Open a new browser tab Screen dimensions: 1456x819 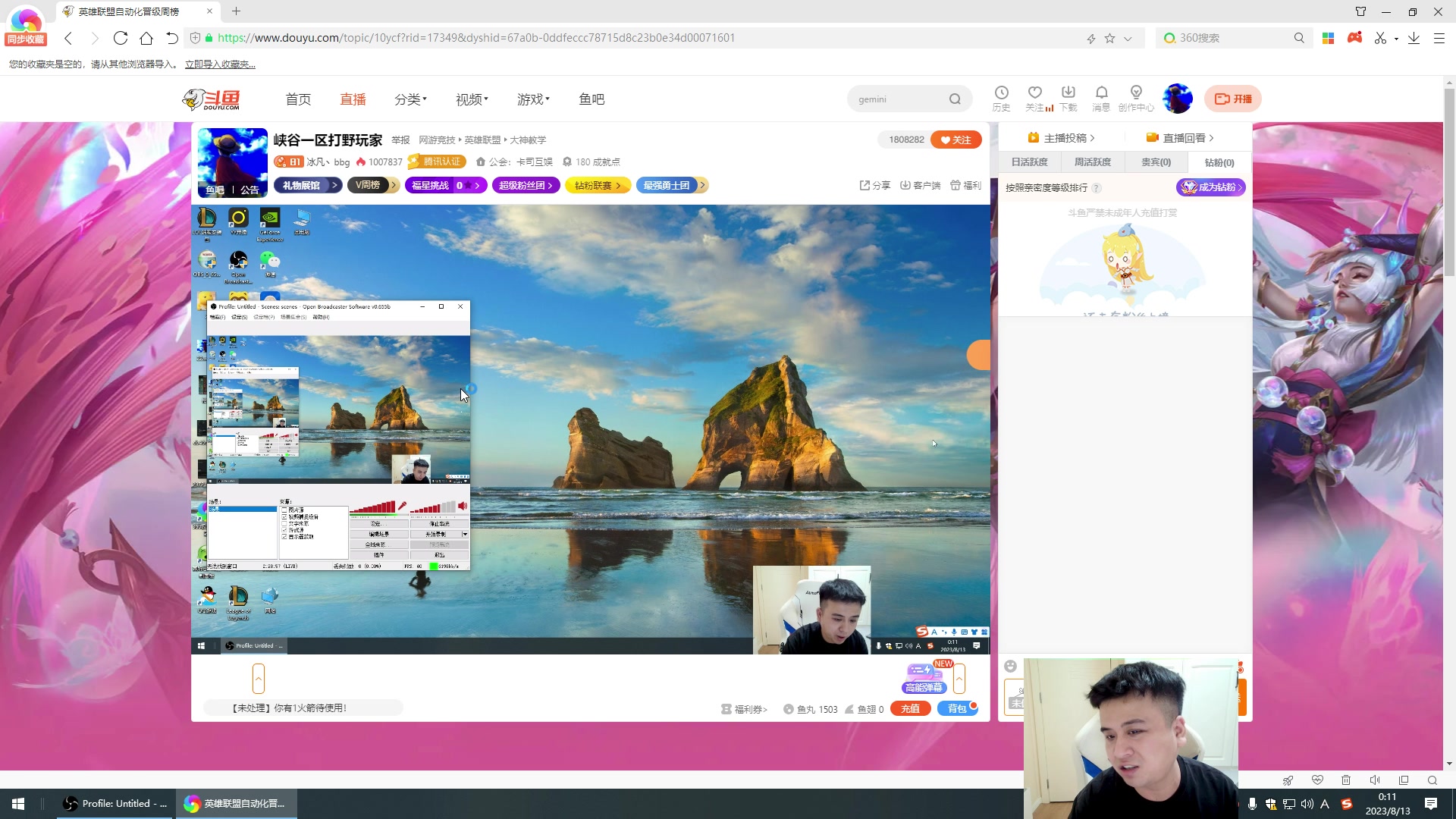(x=236, y=11)
